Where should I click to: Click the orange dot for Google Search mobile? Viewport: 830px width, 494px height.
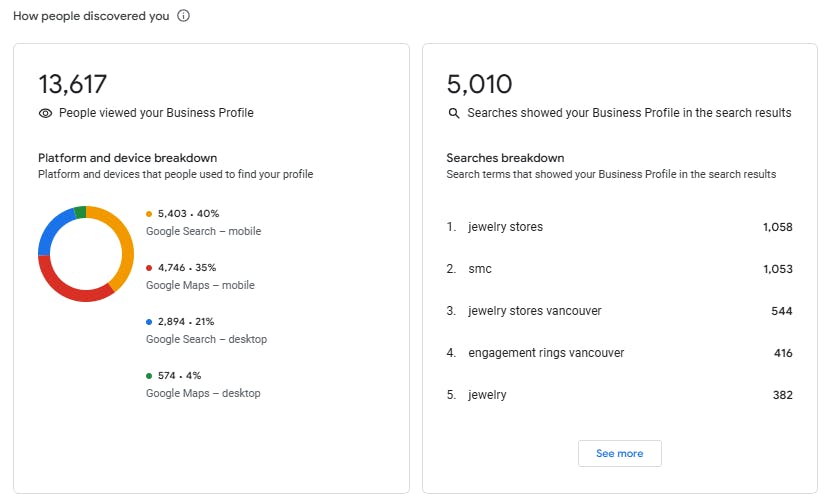tap(149, 214)
